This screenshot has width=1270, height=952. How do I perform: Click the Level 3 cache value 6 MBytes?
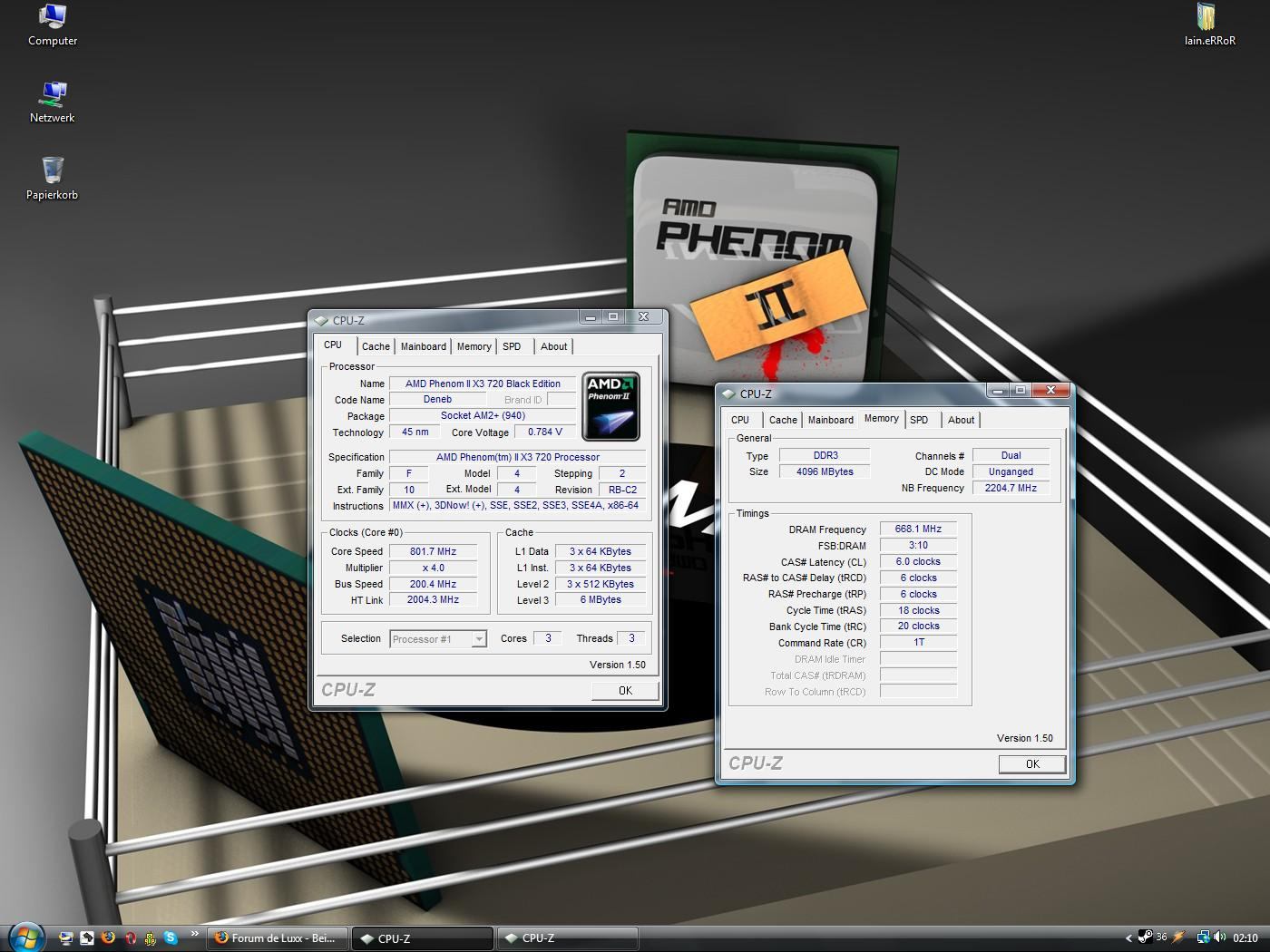click(x=601, y=599)
